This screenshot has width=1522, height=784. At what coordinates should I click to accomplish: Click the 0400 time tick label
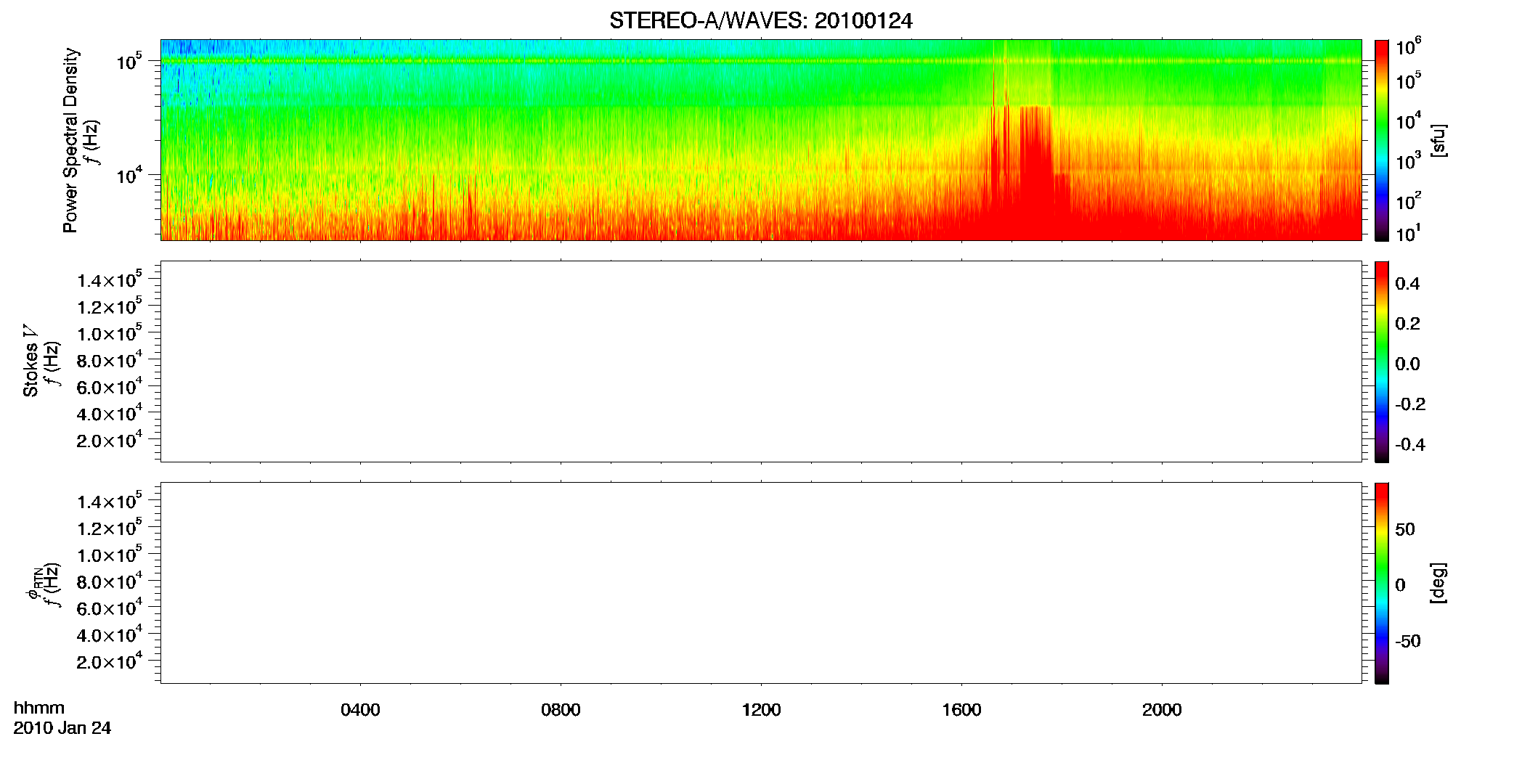(x=360, y=710)
